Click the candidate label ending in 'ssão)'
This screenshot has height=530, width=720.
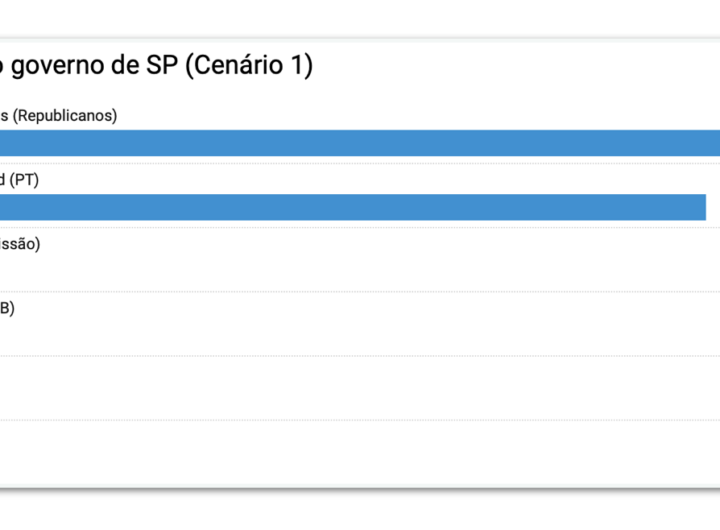click(x=20, y=244)
